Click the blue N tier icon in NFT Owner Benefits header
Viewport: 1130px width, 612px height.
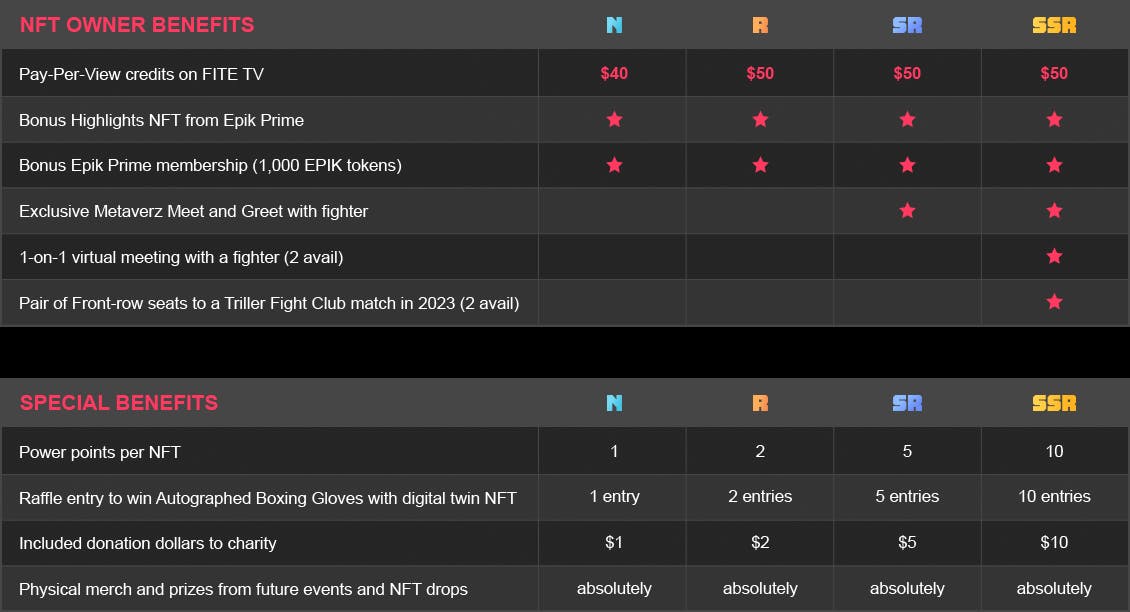[614, 25]
